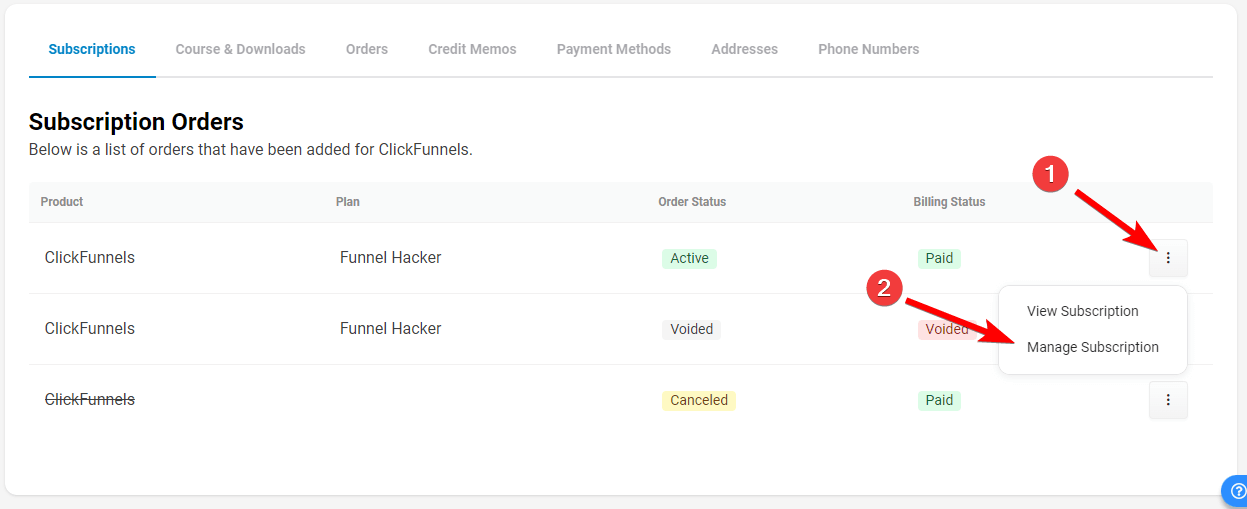Choose View Subscription in the dropdown menu

pyautogui.click(x=1082, y=311)
